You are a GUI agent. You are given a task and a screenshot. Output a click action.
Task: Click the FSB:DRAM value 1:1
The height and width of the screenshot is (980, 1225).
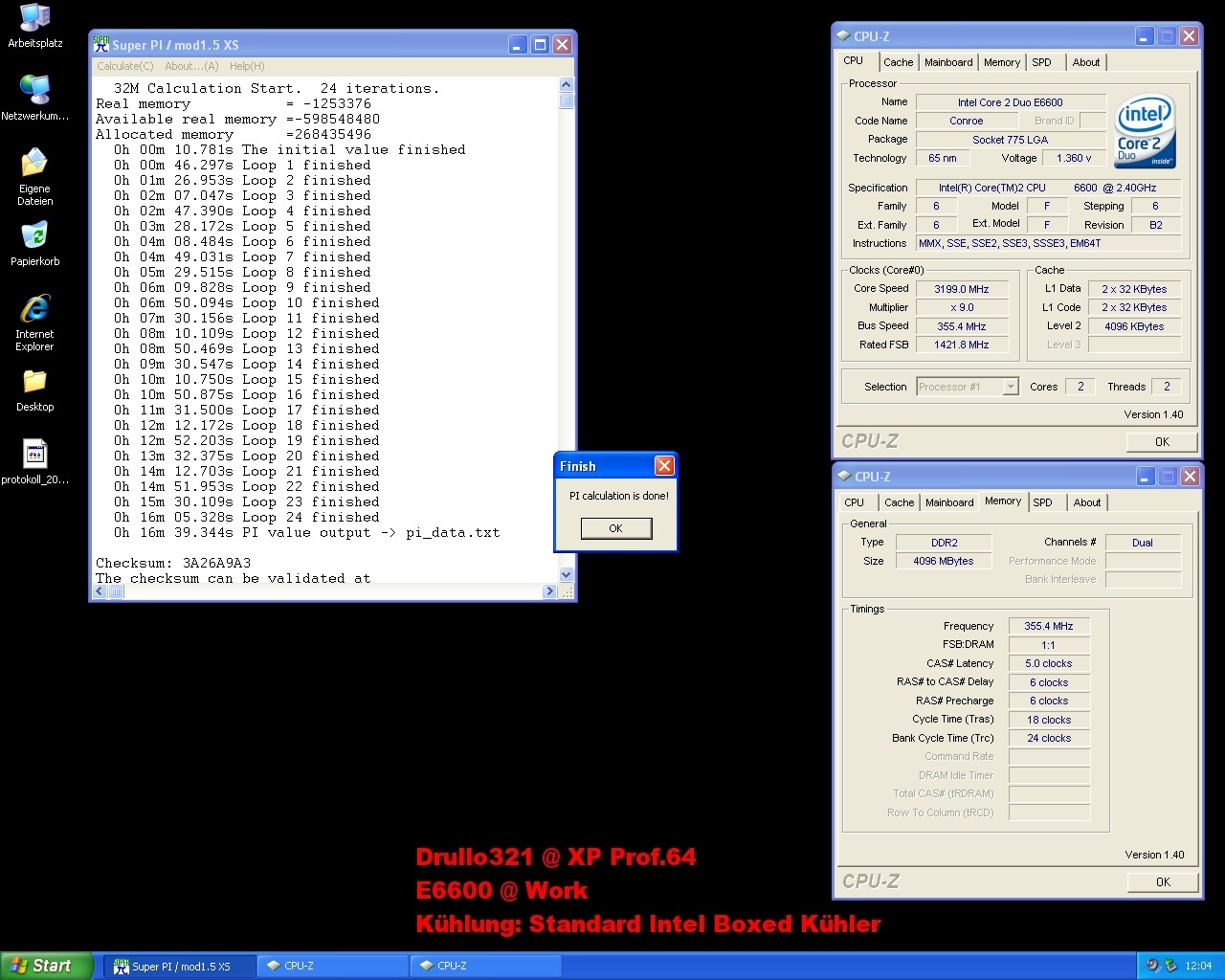[x=1049, y=645]
